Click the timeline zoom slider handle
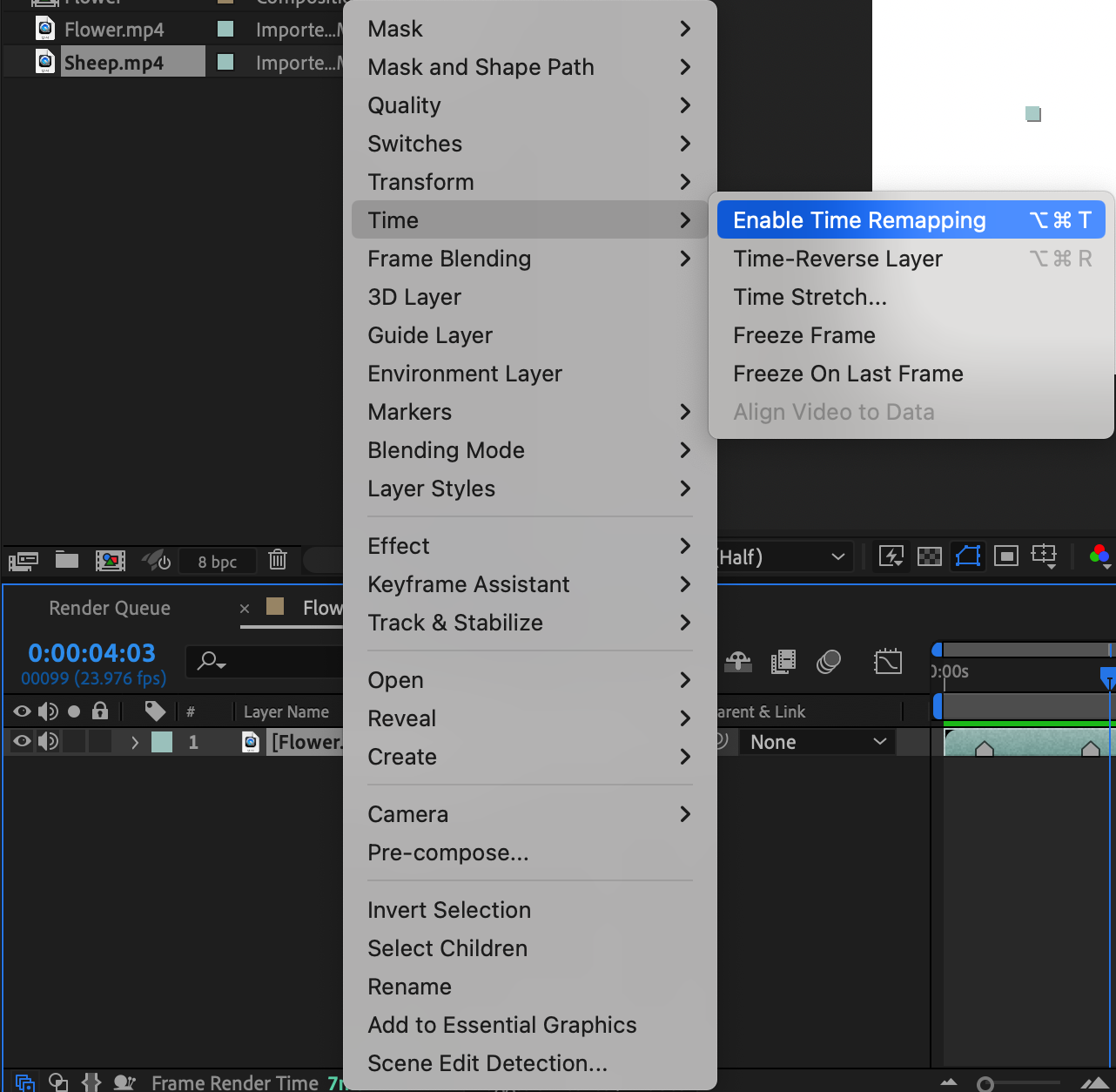 click(985, 1084)
